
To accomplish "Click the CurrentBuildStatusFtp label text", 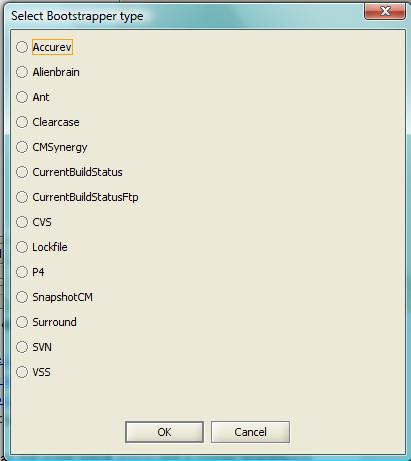I will pyautogui.click(x=85, y=197).
